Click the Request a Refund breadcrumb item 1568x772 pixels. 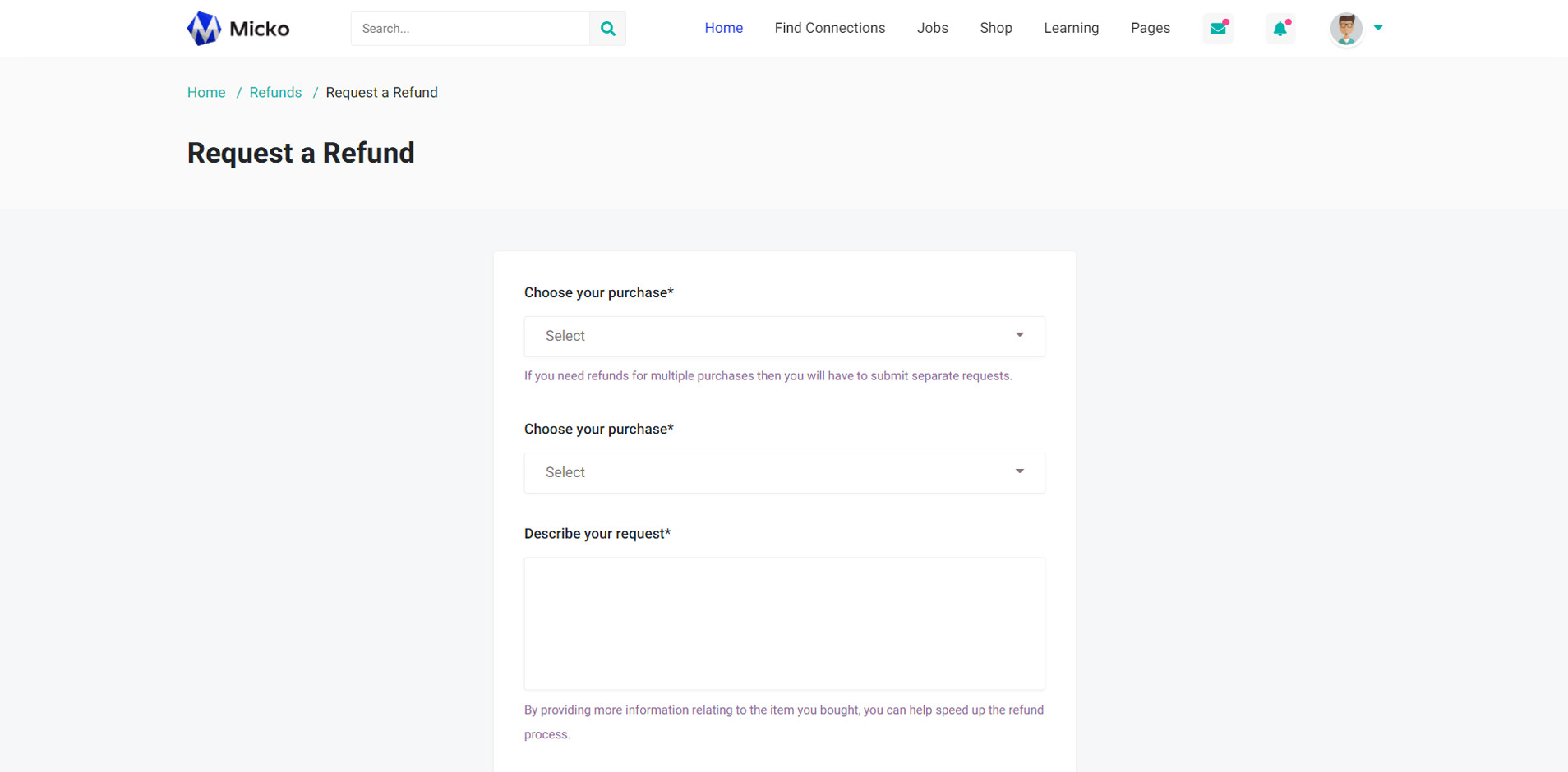(x=381, y=93)
